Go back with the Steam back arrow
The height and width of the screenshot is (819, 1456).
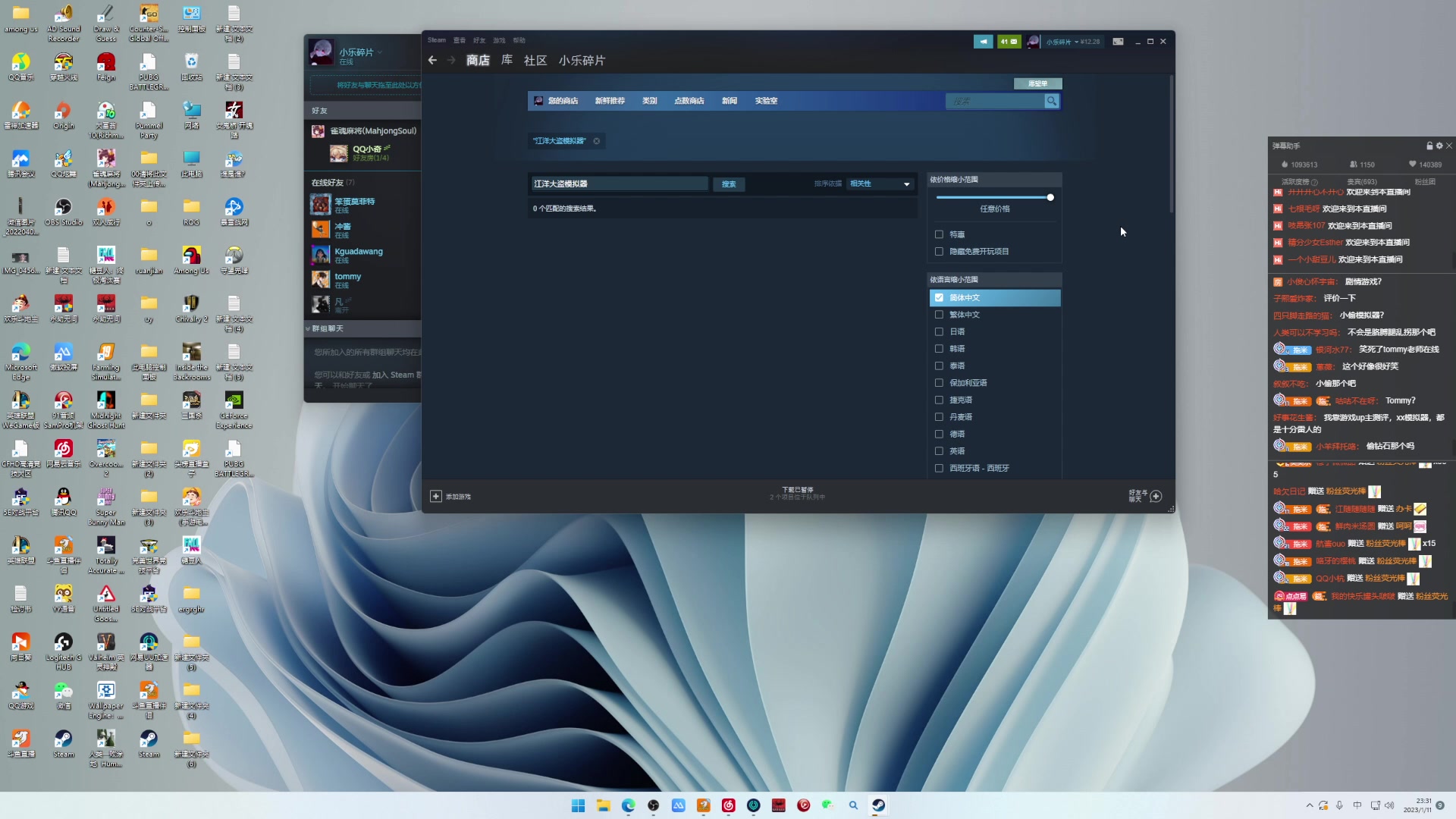(x=432, y=61)
